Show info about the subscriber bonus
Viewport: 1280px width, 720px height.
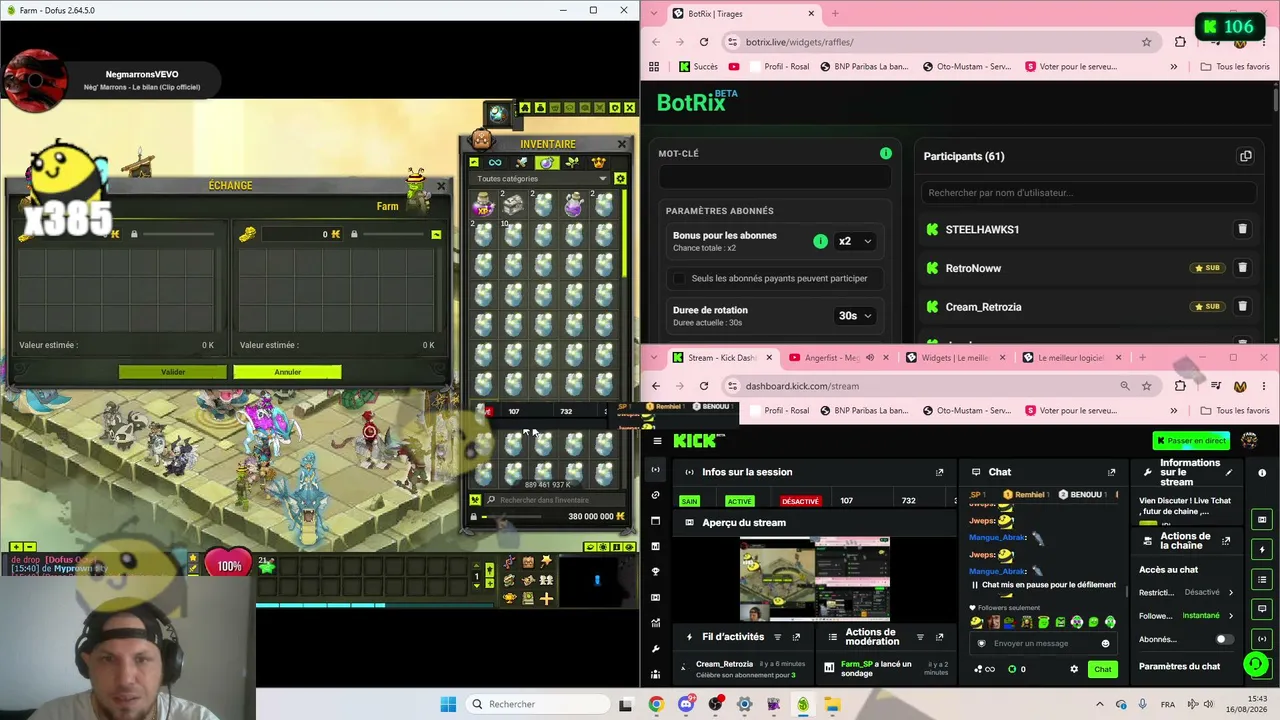point(820,241)
